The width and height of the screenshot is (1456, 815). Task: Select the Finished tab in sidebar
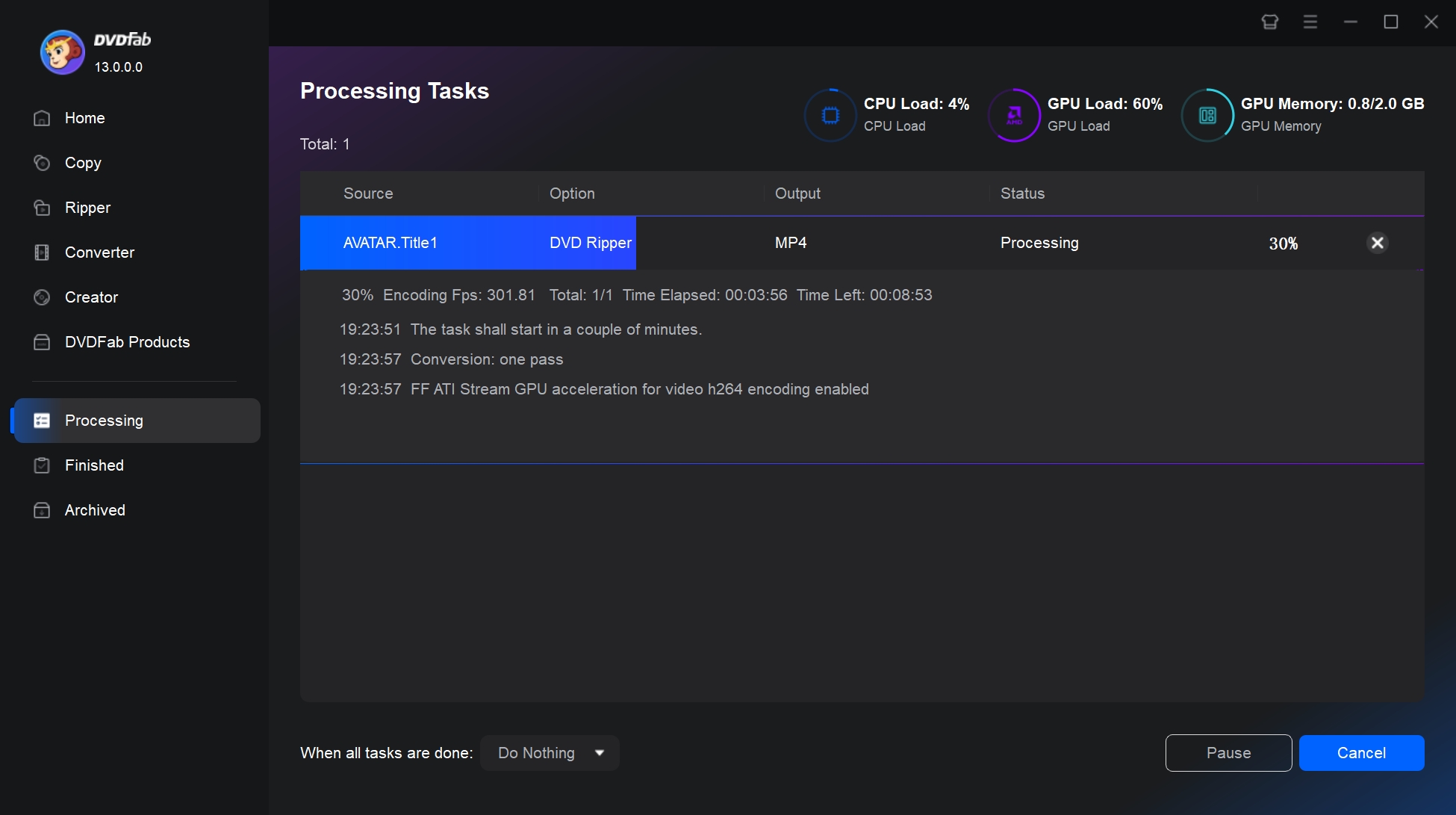(x=94, y=465)
